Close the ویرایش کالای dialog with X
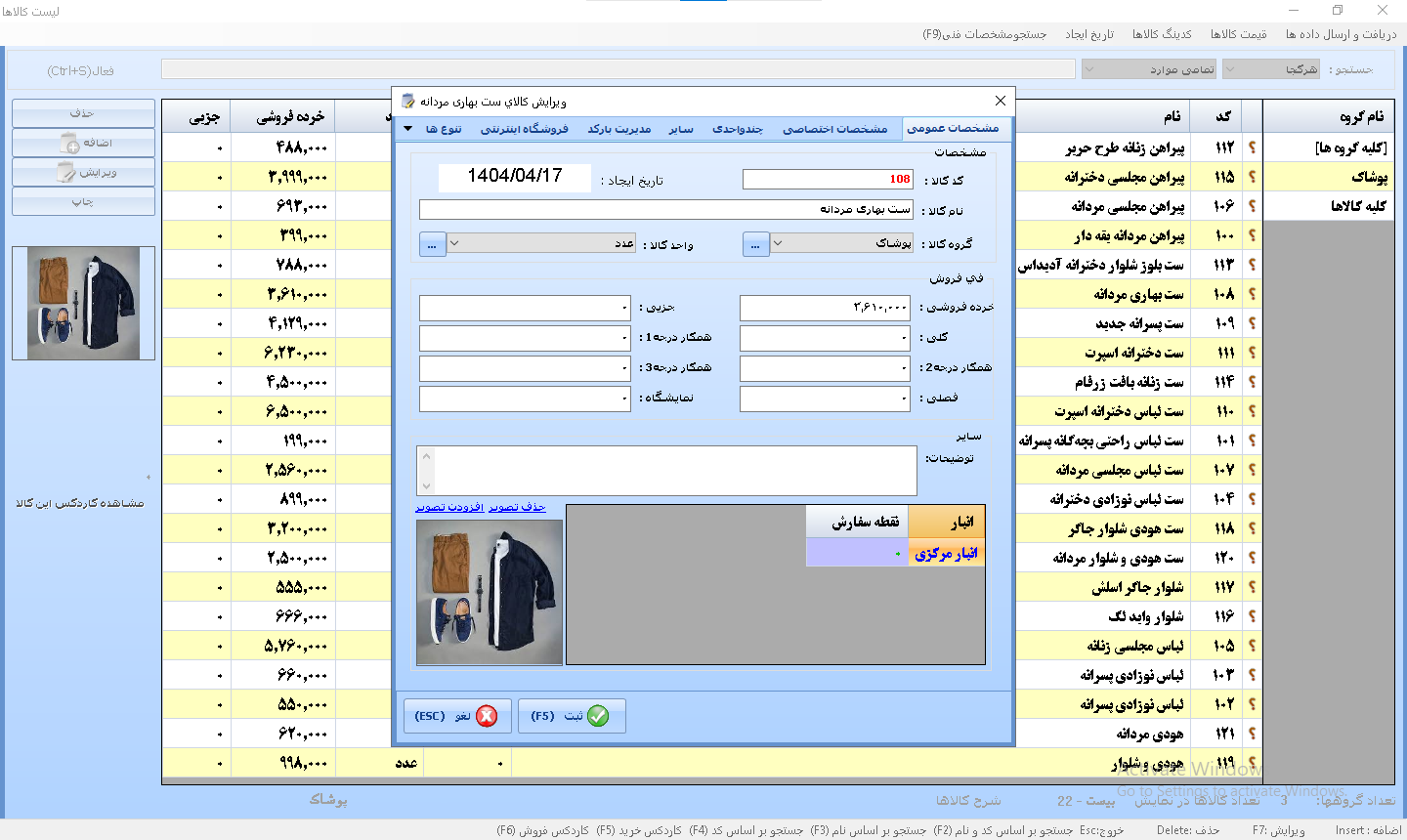Viewport: 1407px width, 840px height. (x=1000, y=101)
